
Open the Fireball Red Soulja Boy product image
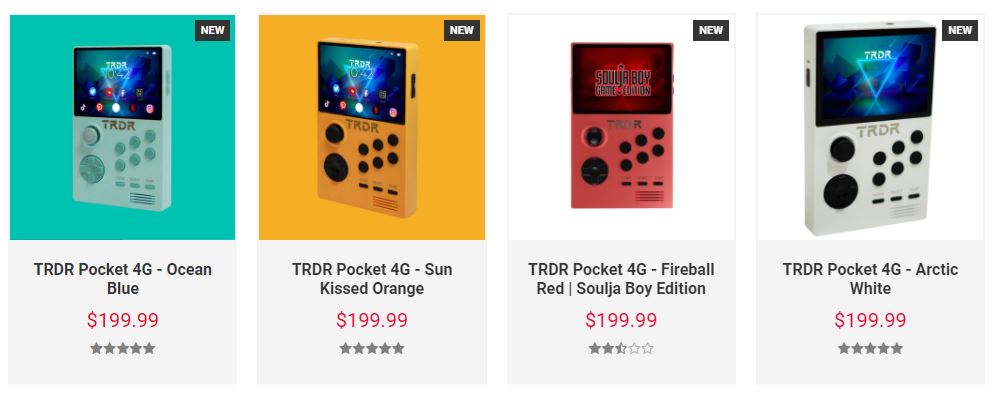(621, 127)
